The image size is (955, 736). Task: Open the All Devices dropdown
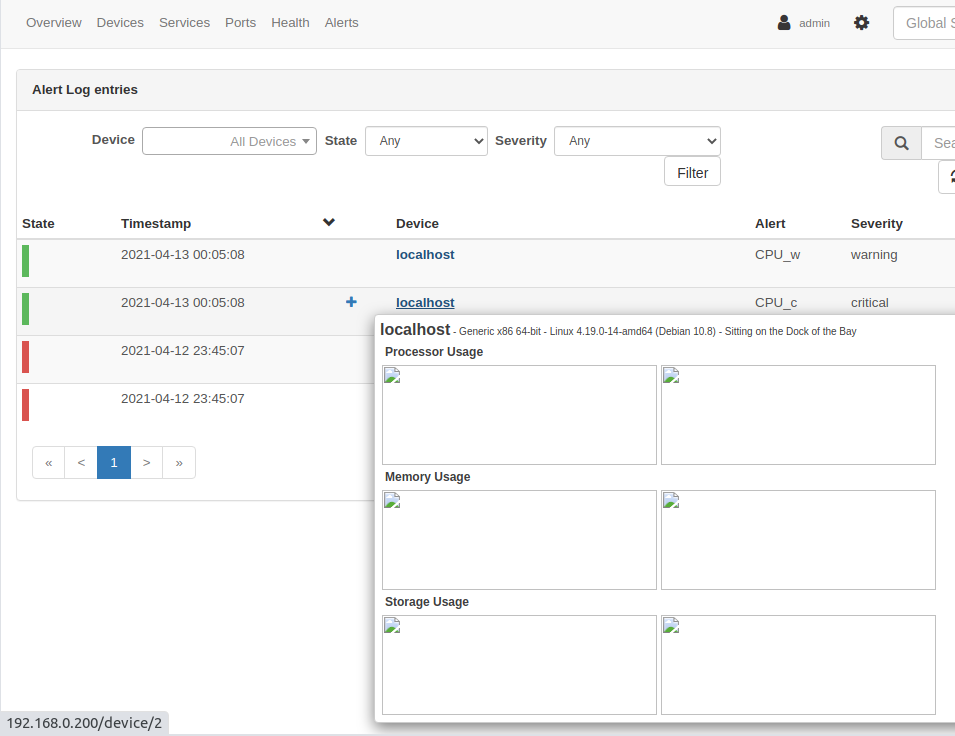pyautogui.click(x=228, y=141)
